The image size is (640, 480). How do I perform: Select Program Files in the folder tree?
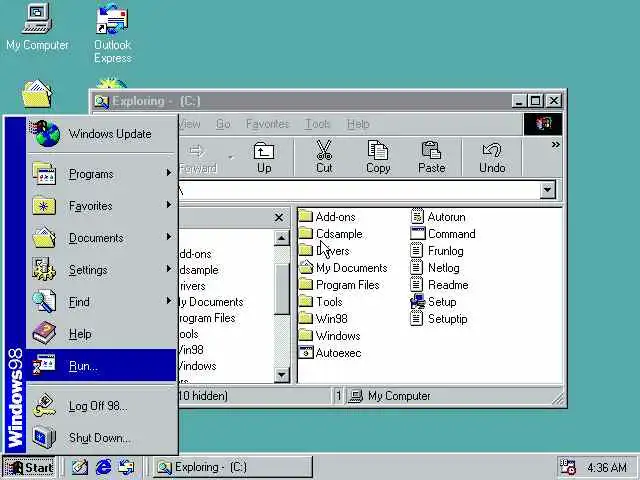click(207, 318)
